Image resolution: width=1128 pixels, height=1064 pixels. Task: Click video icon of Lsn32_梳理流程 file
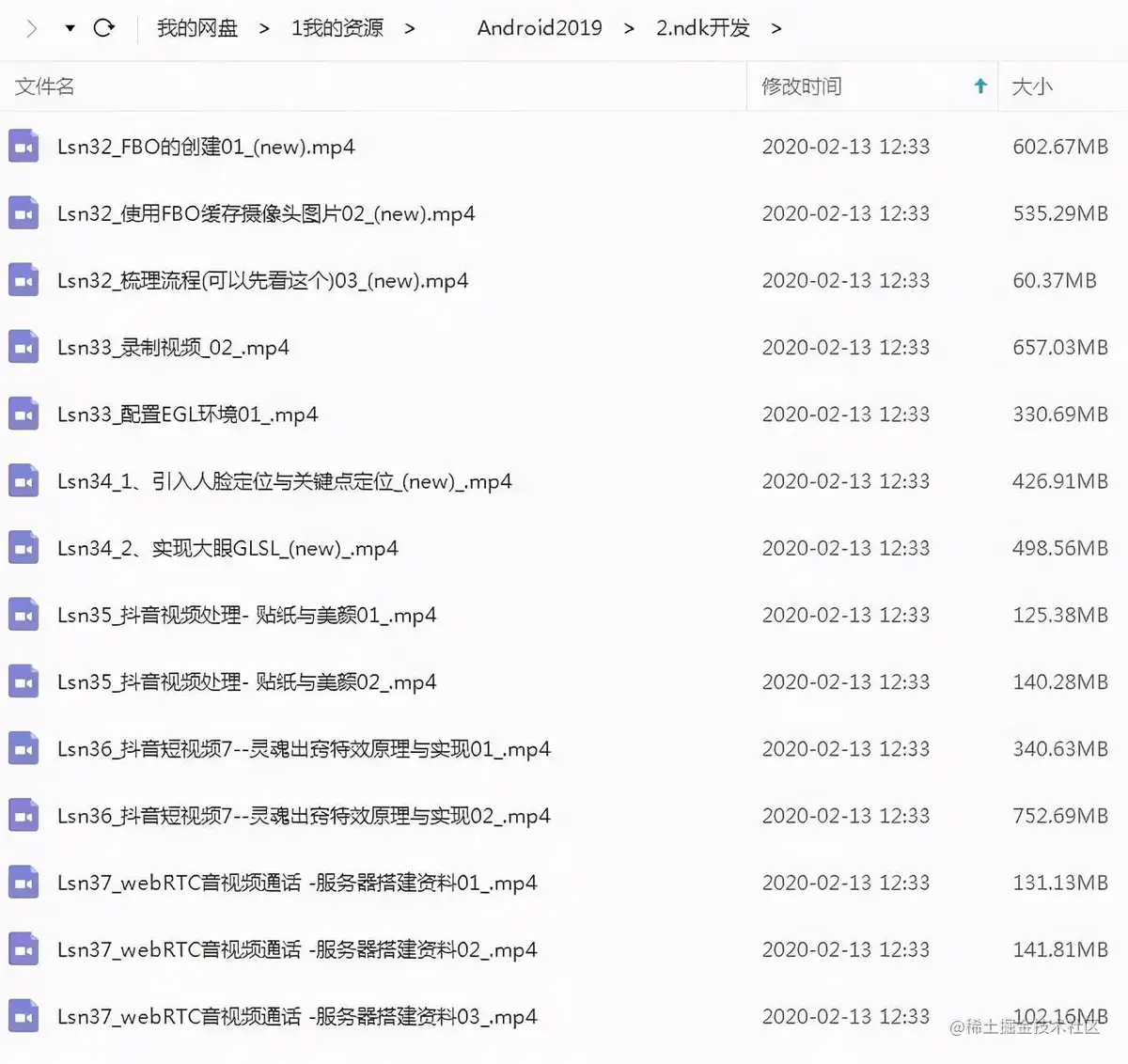[23, 280]
